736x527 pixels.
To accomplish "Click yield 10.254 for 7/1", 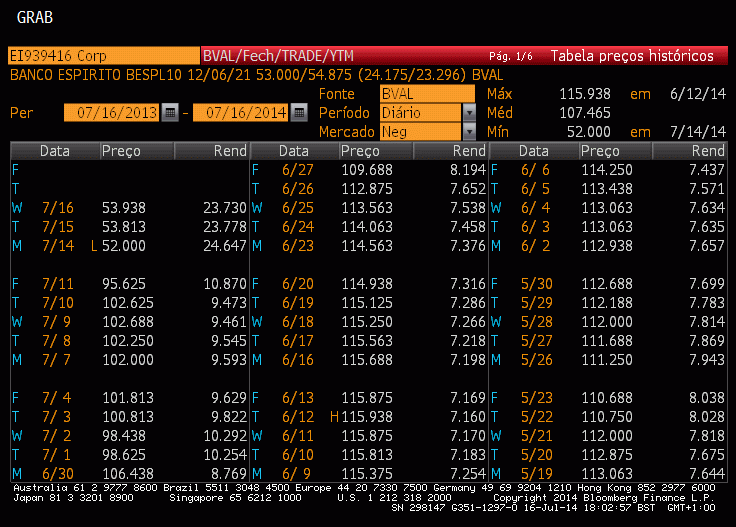I will 225,455.
